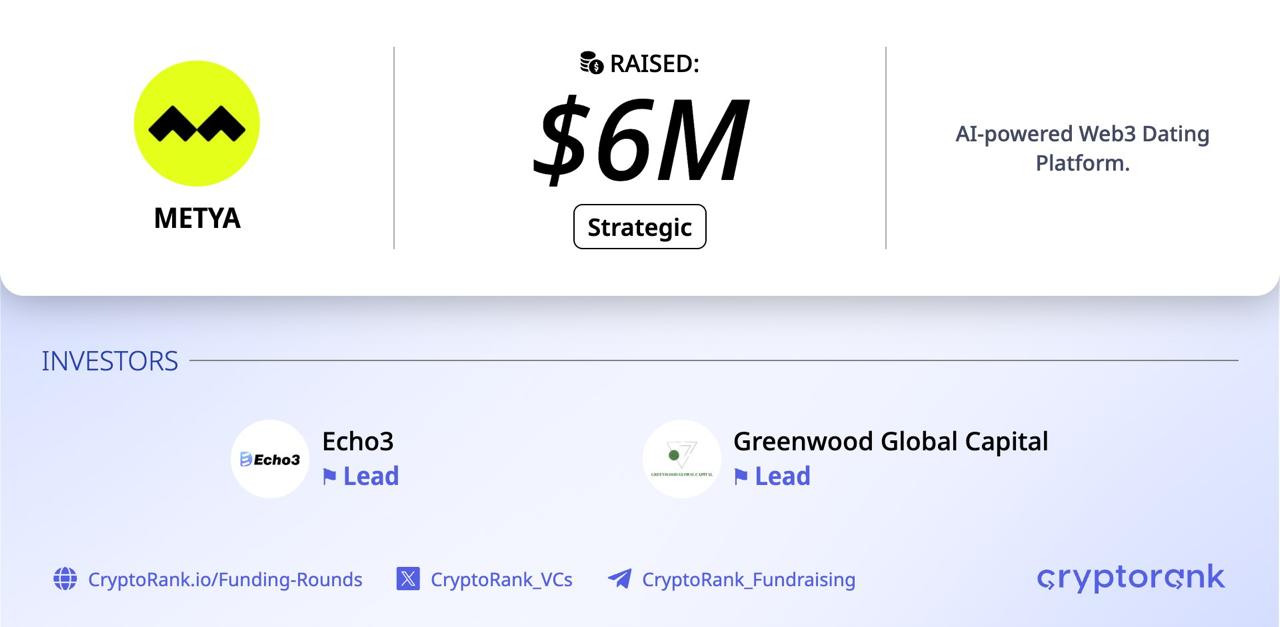Click the Telegram paper plane icon
Image resolution: width=1280 pixels, height=627 pixels.
coord(620,578)
